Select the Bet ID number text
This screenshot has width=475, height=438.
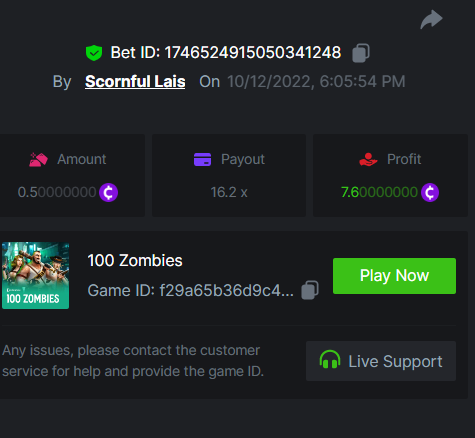pyautogui.click(x=253, y=53)
